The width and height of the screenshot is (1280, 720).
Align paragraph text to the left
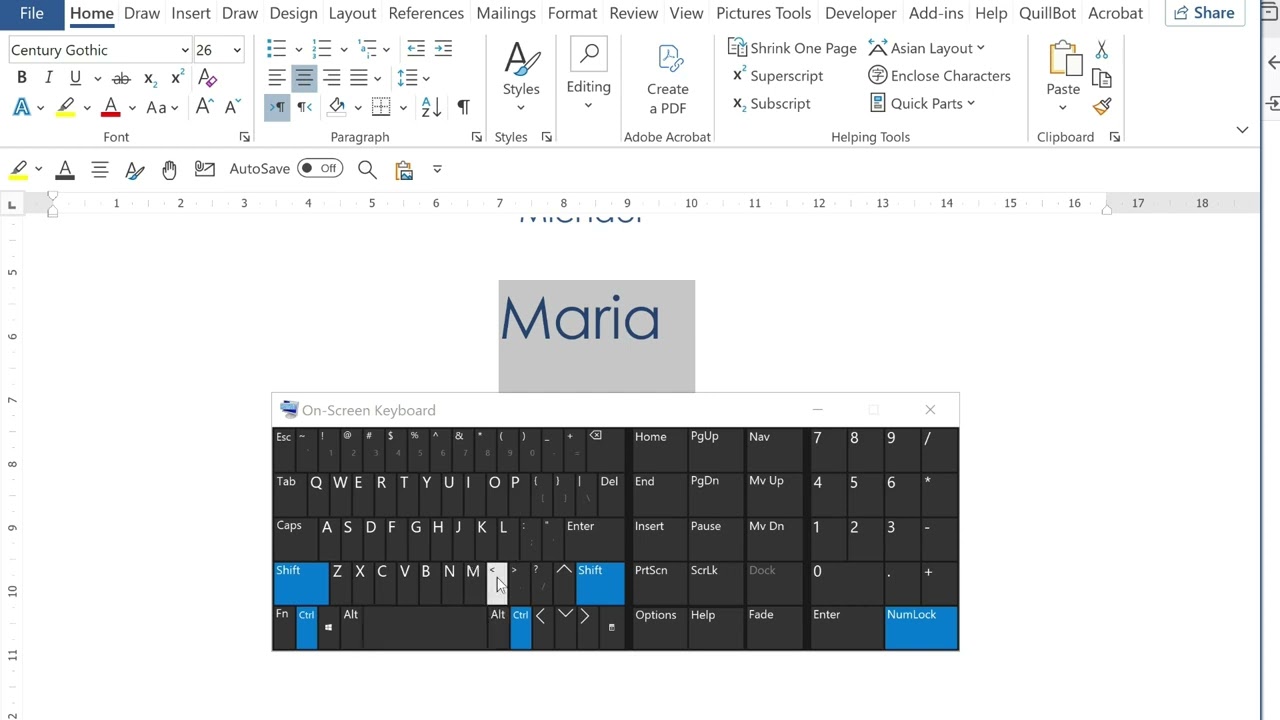[x=277, y=78]
